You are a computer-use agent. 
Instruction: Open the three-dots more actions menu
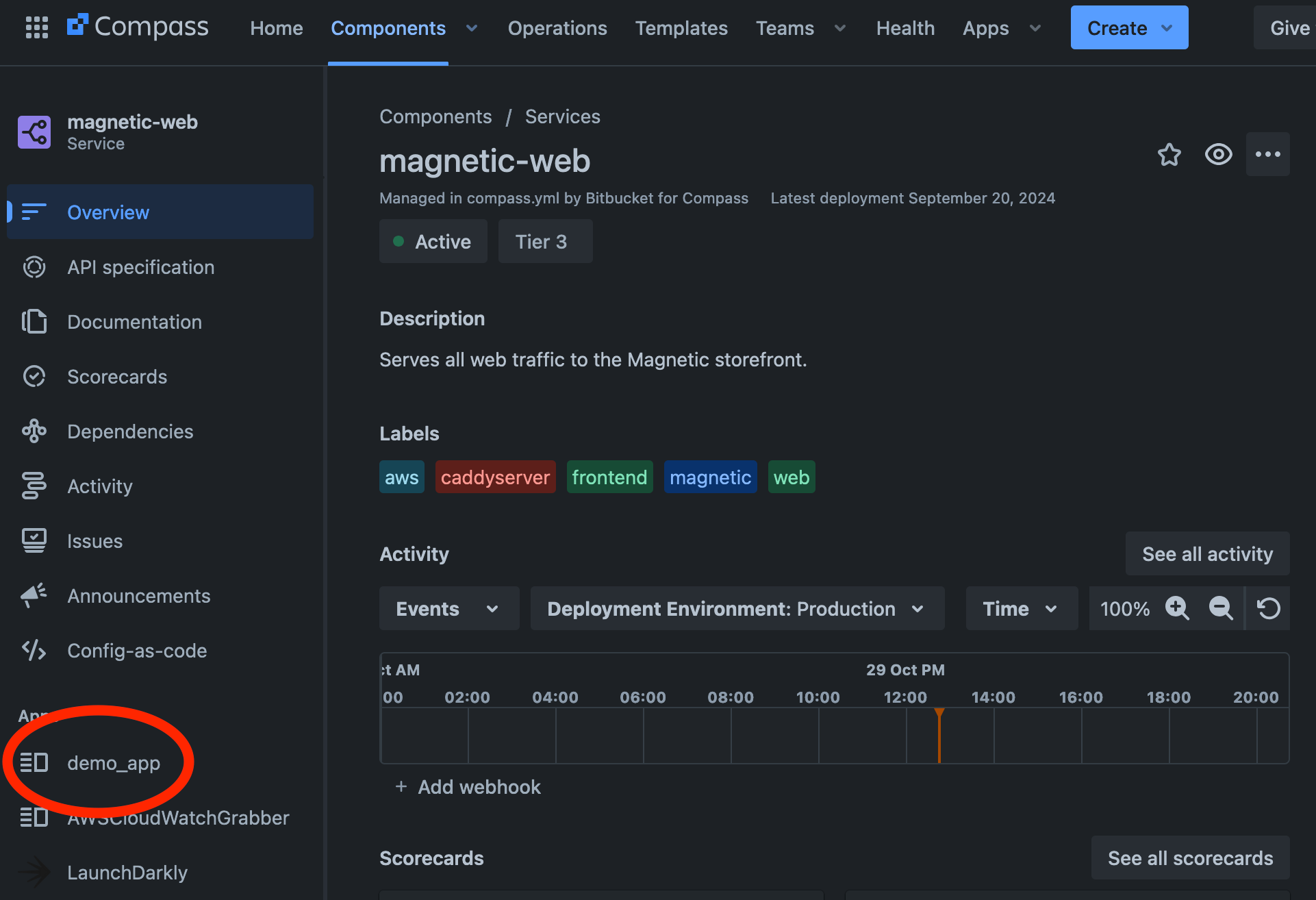1267,154
